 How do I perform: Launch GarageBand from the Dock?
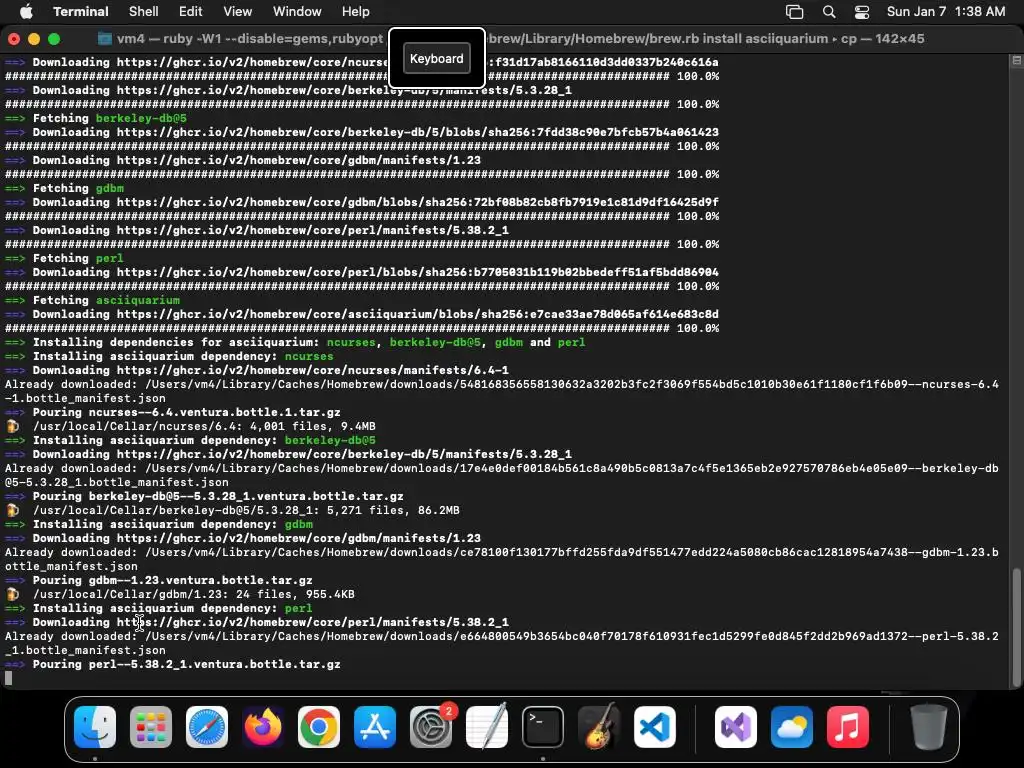coord(599,726)
